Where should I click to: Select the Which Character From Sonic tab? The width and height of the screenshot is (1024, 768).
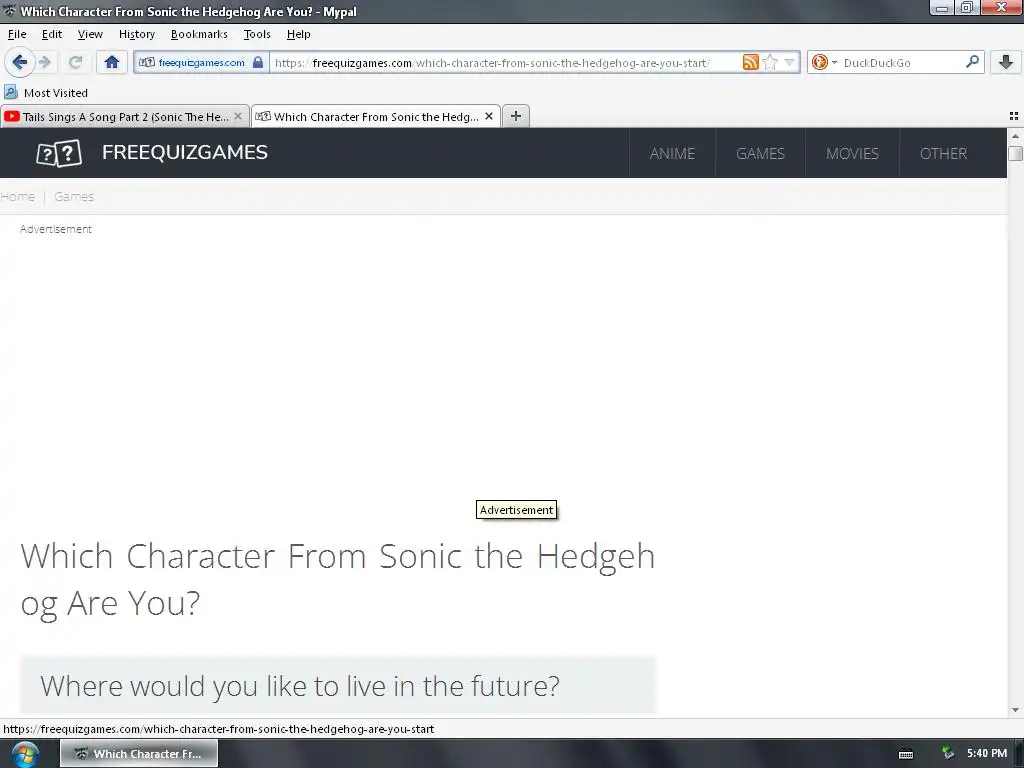pyautogui.click(x=376, y=116)
